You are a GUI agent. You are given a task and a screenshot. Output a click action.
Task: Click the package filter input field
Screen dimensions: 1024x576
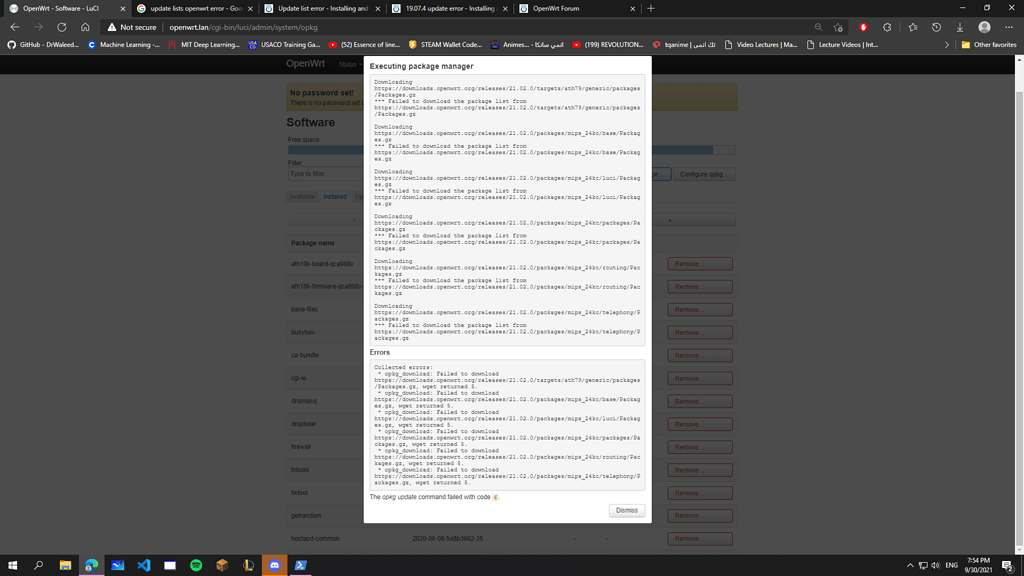[325, 174]
